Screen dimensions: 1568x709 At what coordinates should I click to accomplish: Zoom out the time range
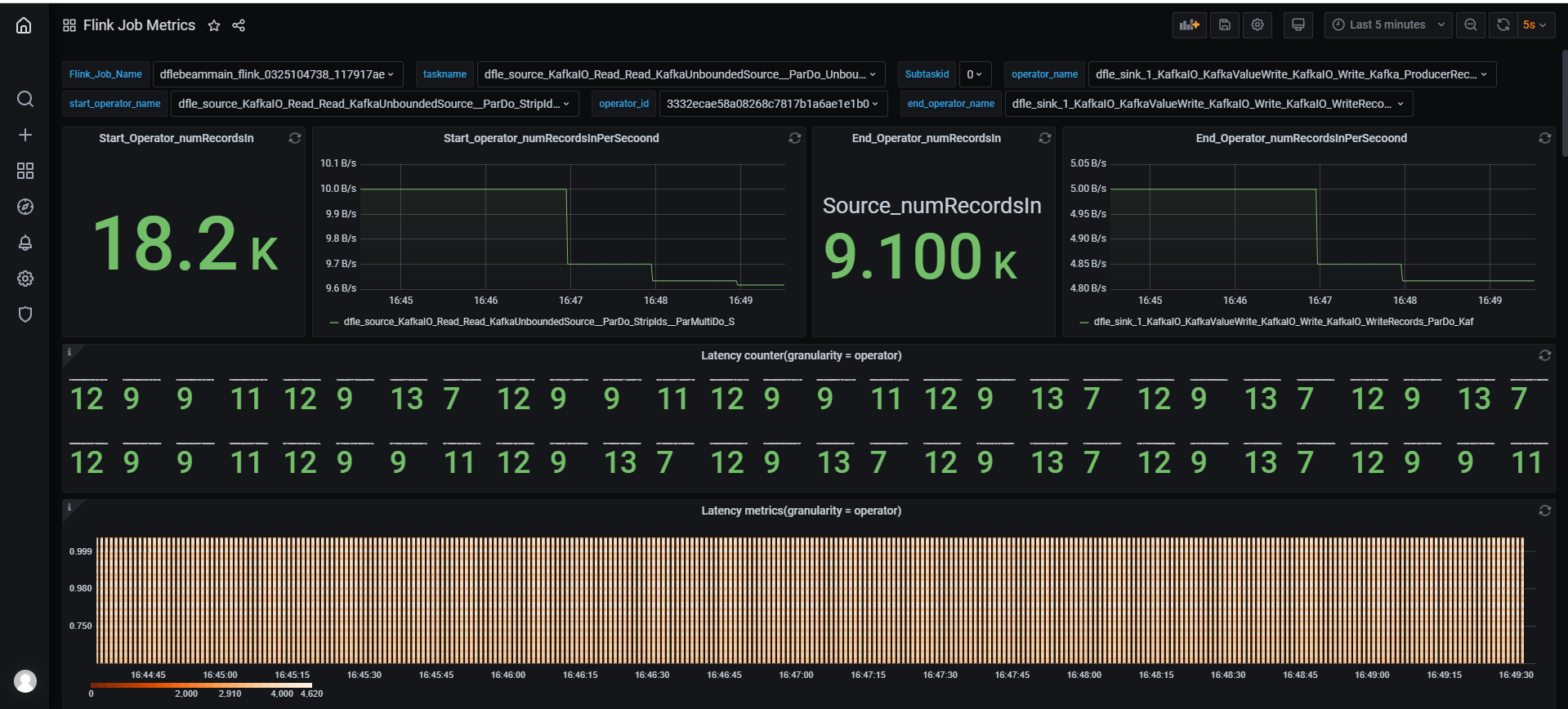coord(1471,25)
